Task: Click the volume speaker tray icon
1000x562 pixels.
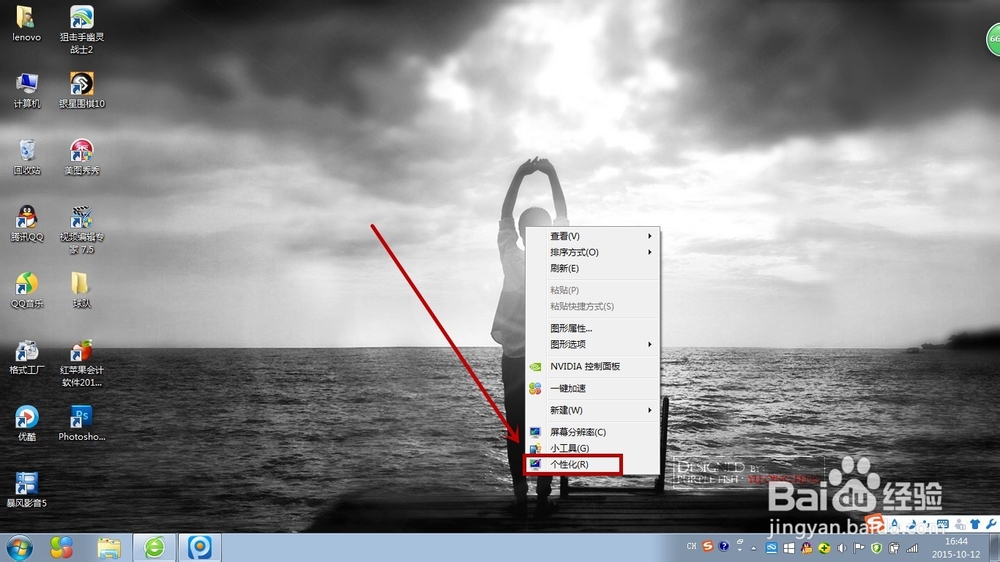Action: (x=842, y=548)
